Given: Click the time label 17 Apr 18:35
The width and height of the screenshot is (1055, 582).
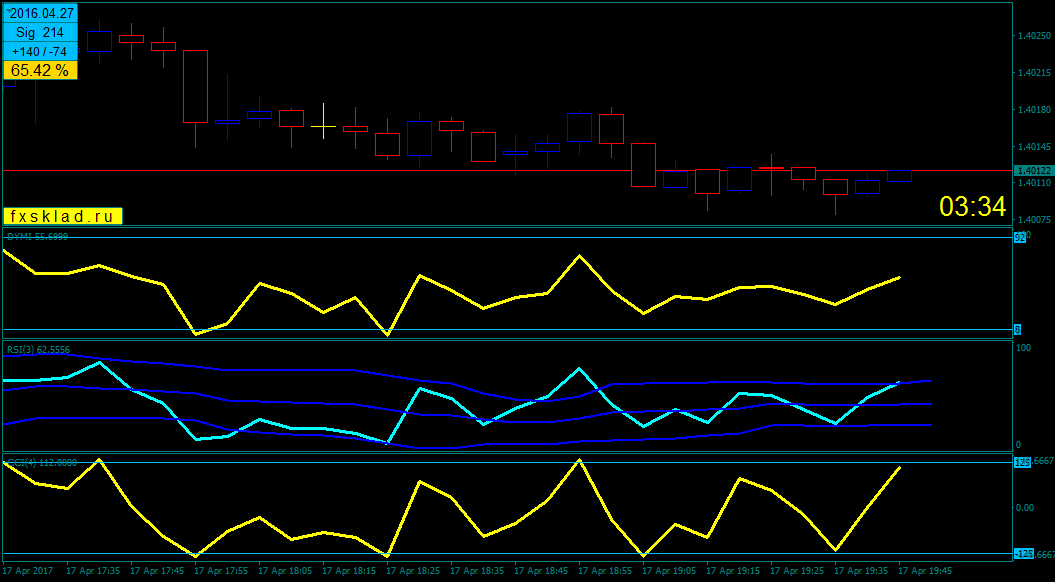Looking at the screenshot, I should (478, 571).
